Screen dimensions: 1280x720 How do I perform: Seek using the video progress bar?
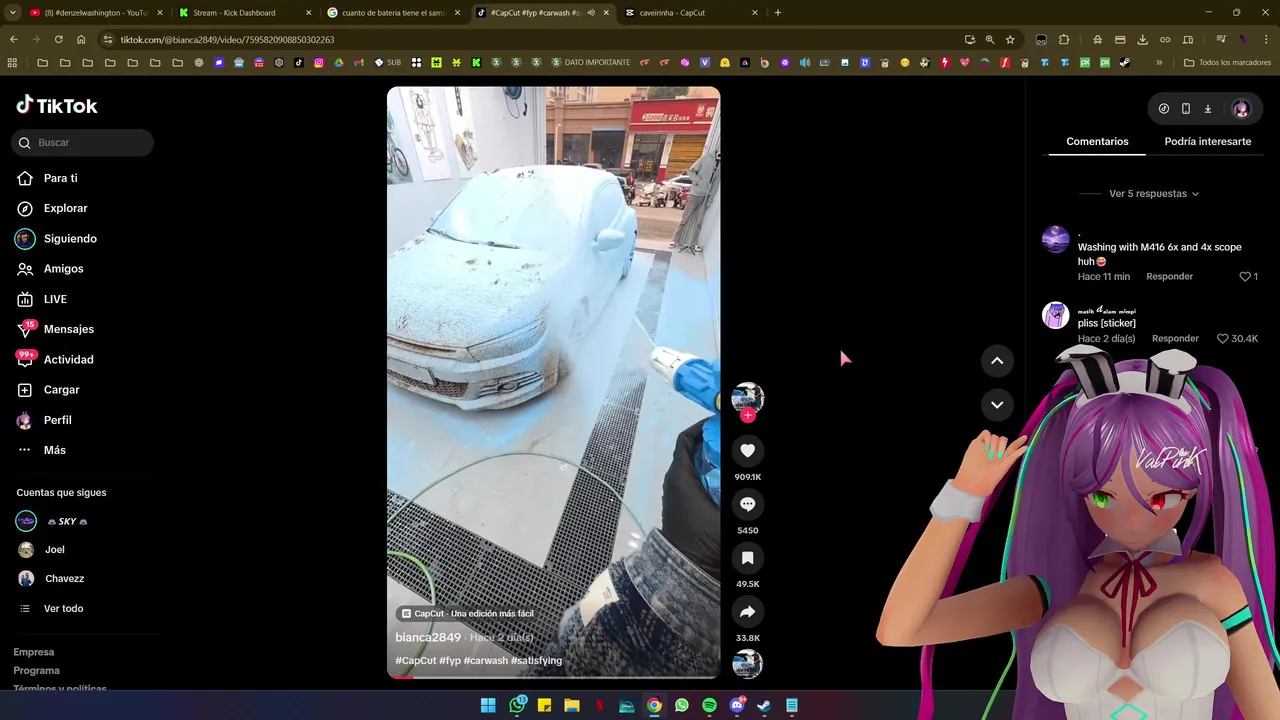(x=553, y=677)
